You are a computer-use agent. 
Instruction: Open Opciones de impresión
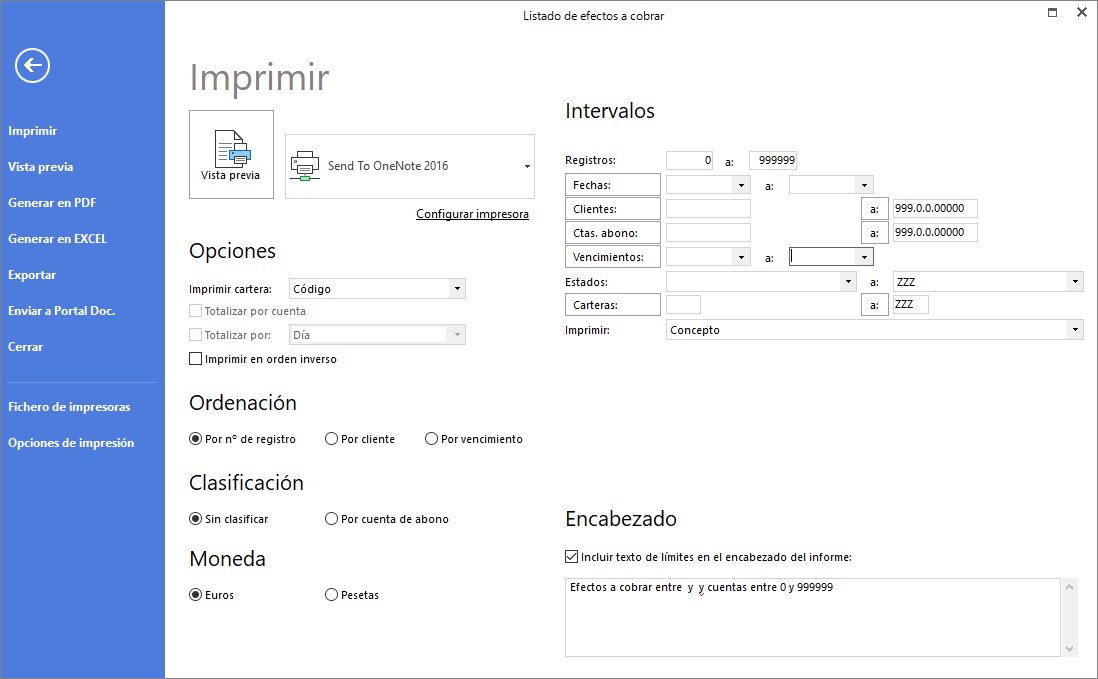point(71,443)
